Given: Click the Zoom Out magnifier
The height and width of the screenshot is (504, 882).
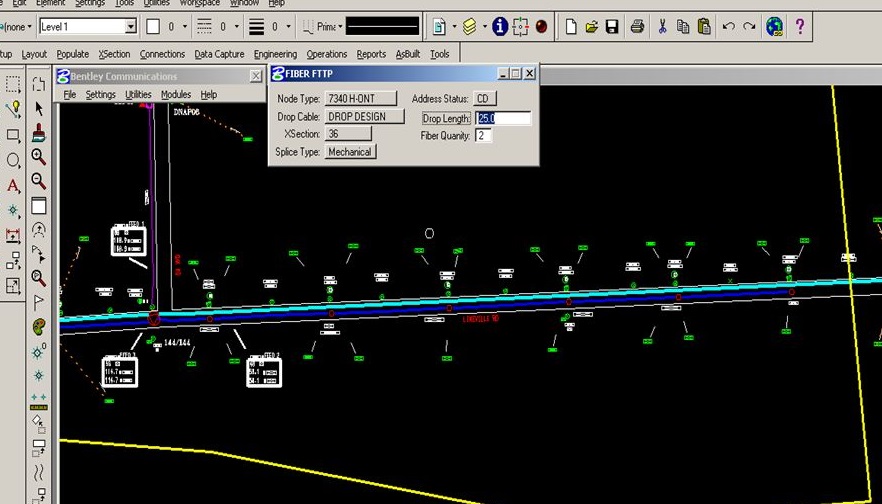Looking at the screenshot, I should click(38, 181).
